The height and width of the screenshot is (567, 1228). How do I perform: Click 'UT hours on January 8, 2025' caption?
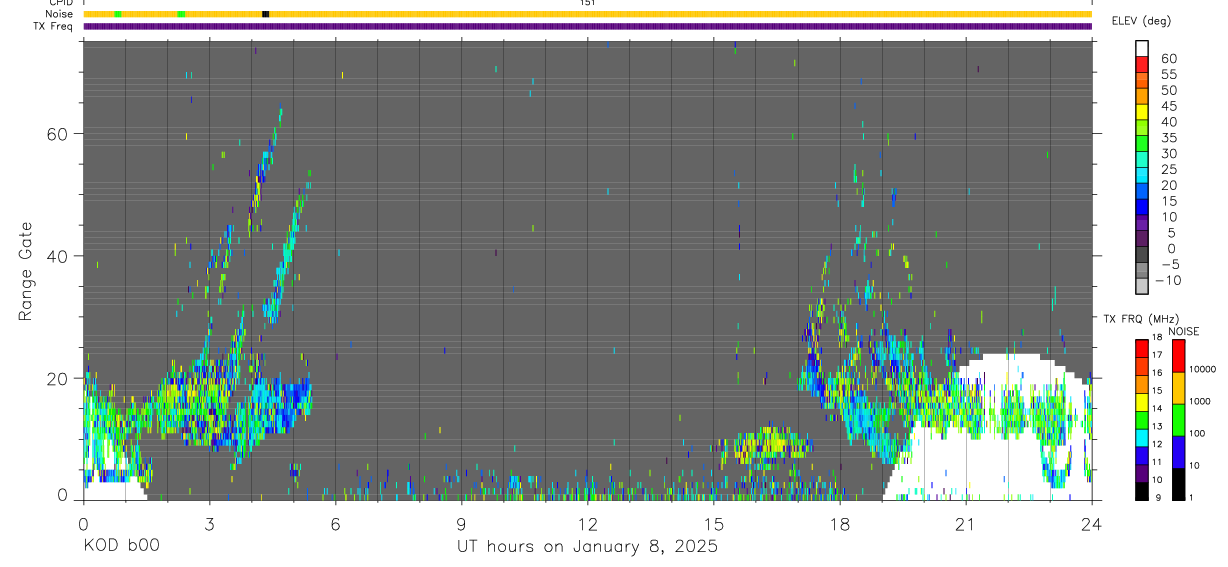click(x=587, y=547)
